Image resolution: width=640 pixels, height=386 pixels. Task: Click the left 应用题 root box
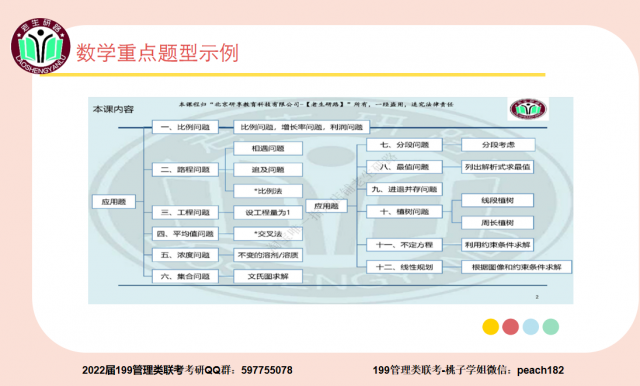pos(113,202)
